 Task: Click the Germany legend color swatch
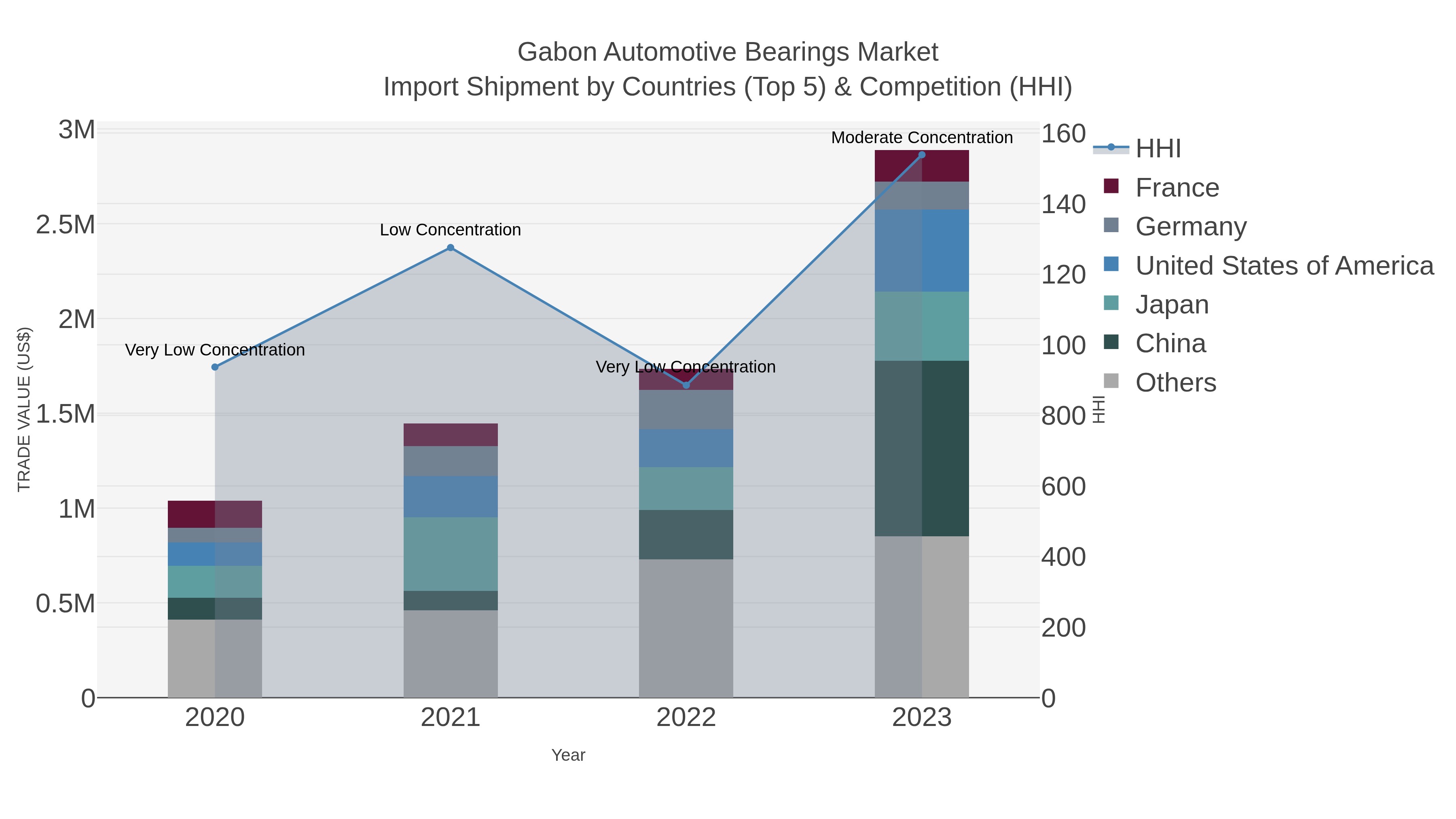click(x=1111, y=225)
